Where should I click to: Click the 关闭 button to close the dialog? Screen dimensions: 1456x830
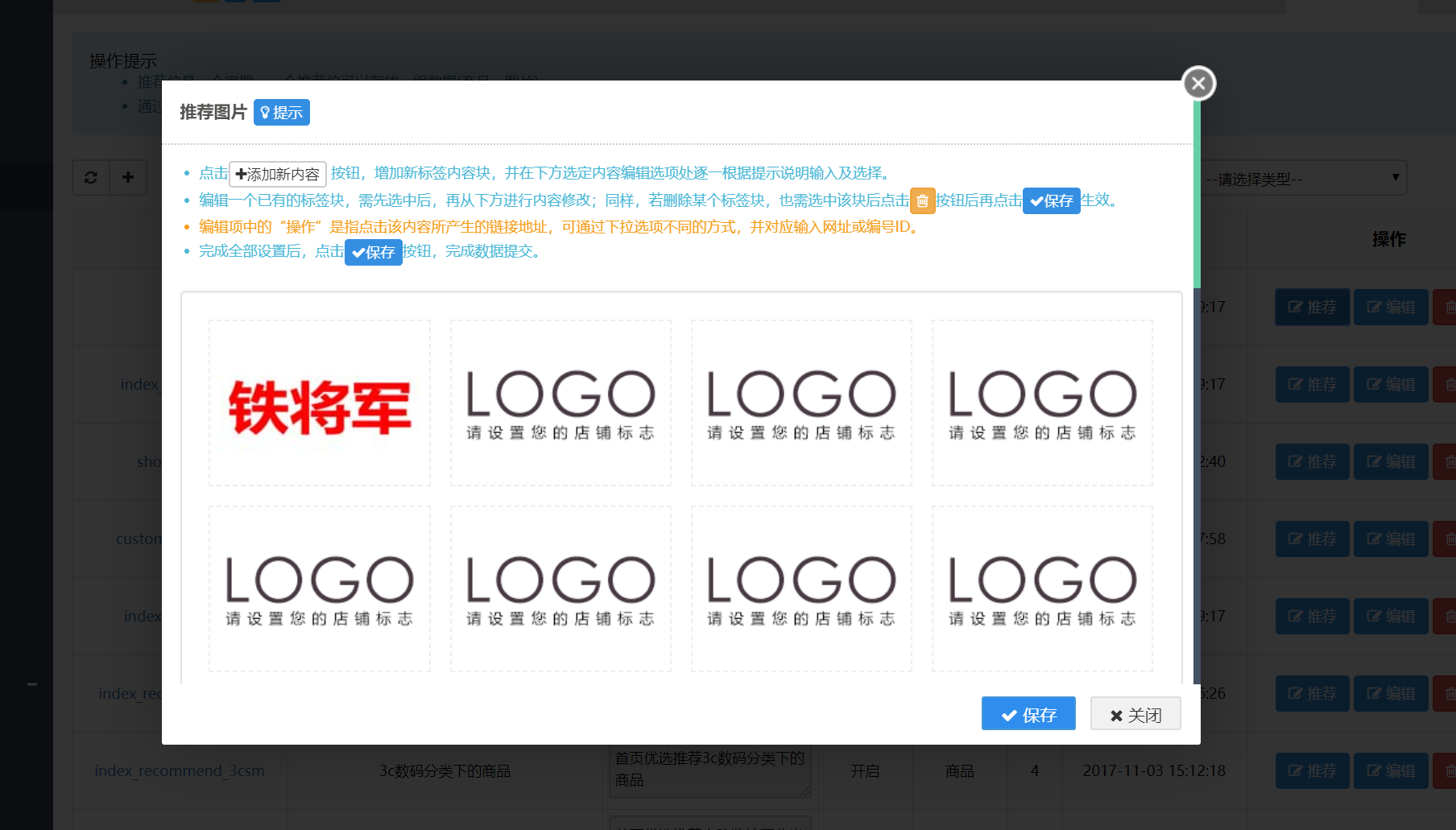1135,714
